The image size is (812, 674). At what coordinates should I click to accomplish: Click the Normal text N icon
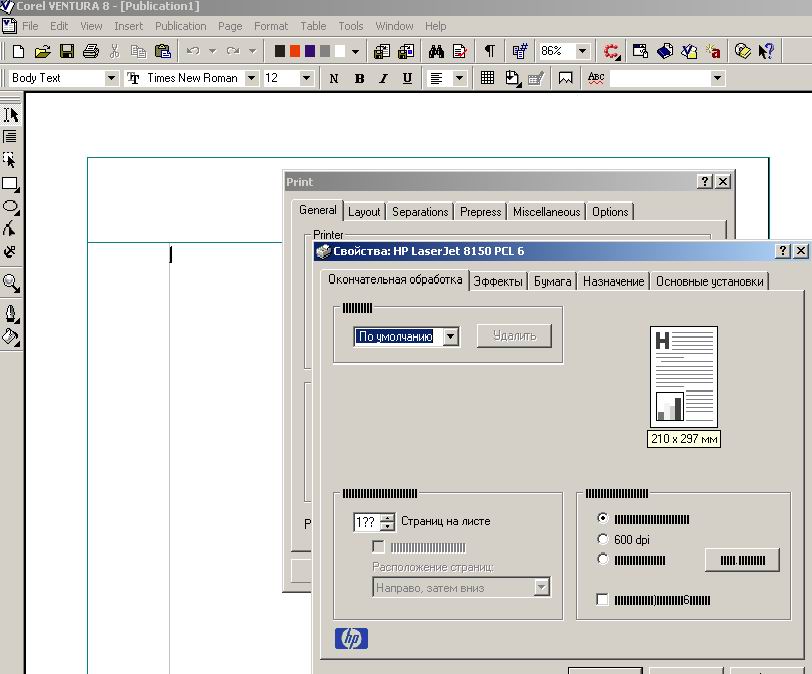click(334, 79)
